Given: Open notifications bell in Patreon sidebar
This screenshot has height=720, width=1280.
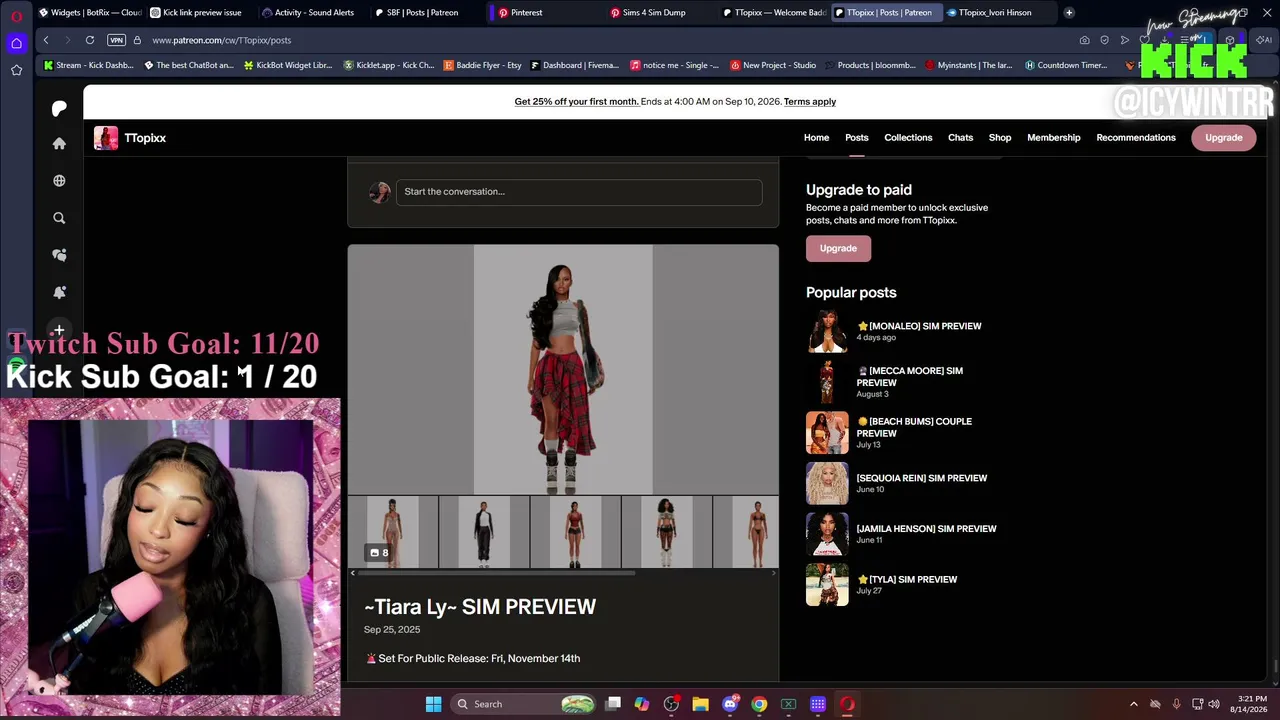Looking at the screenshot, I should tap(59, 292).
